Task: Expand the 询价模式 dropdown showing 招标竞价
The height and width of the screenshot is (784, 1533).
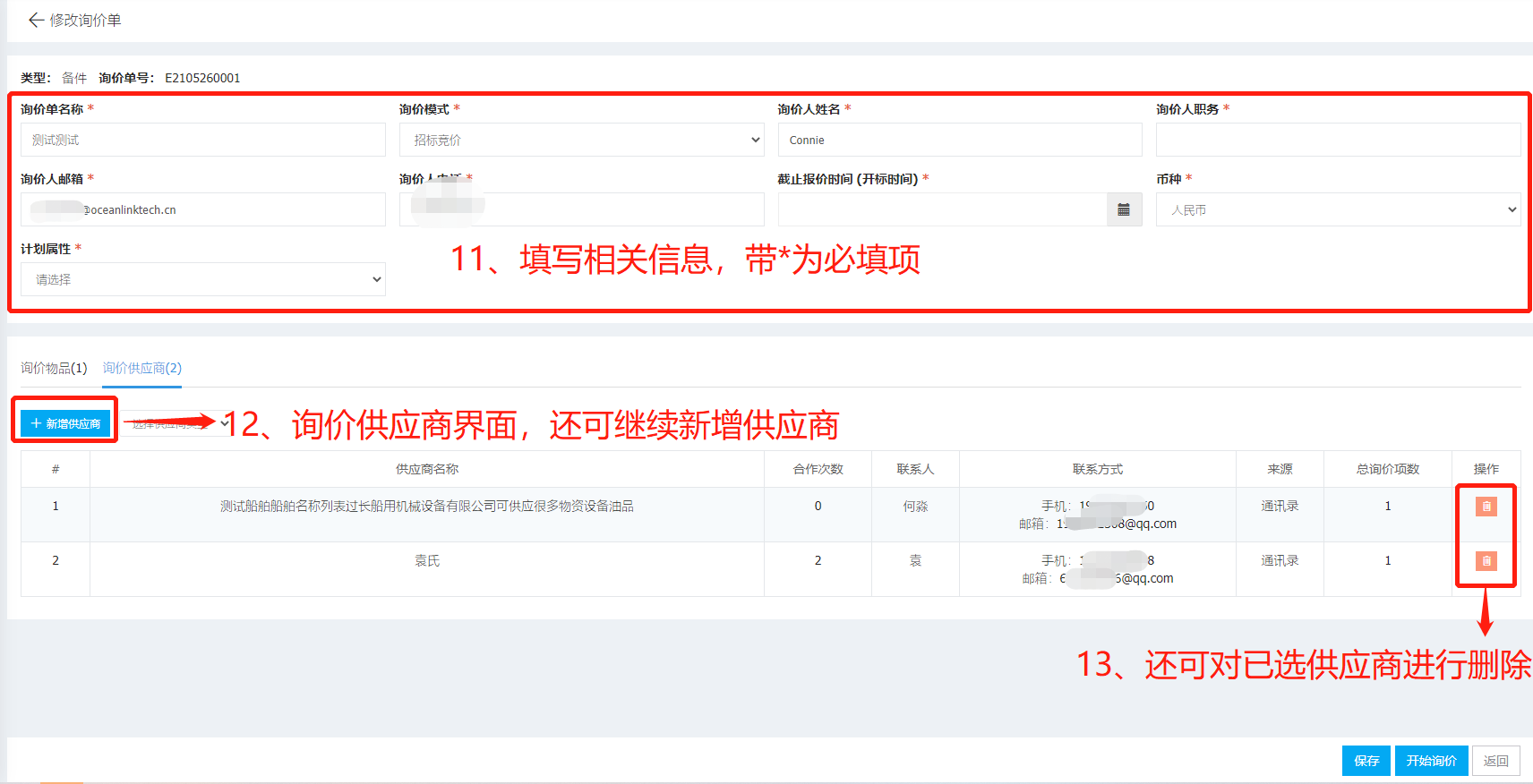Action: (x=582, y=140)
